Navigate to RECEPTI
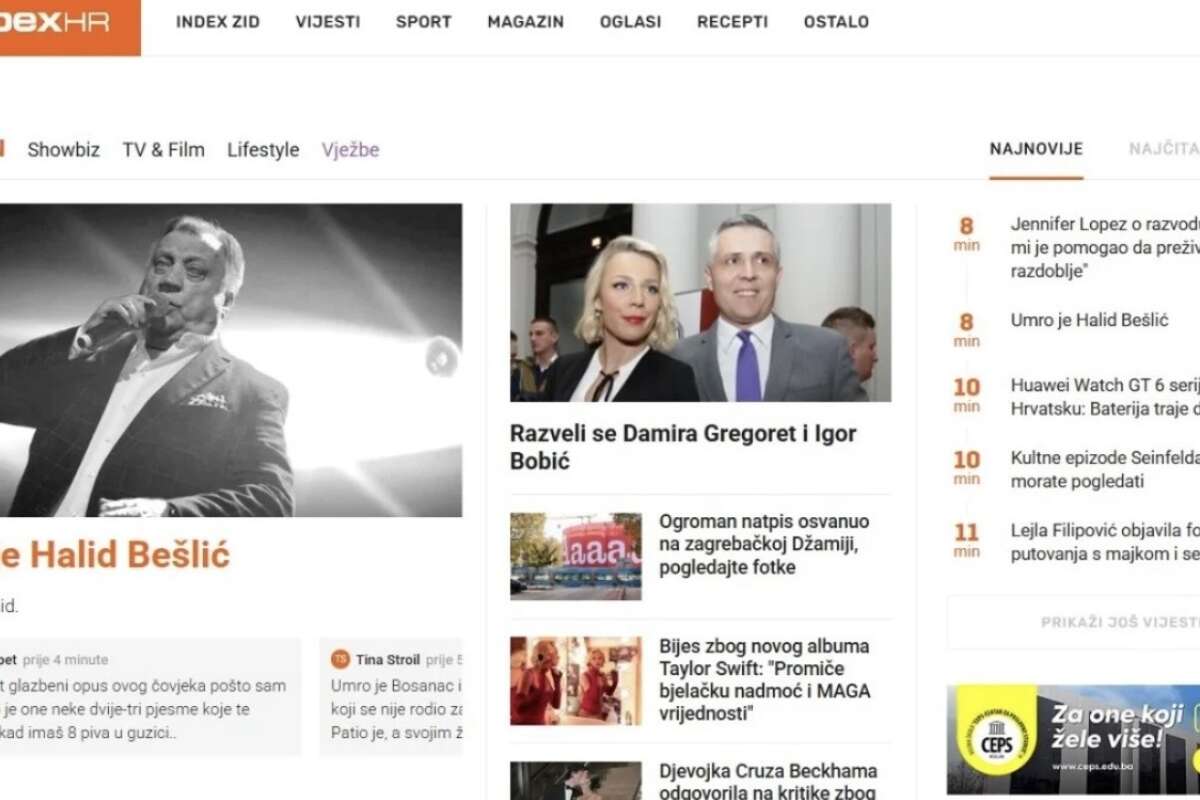 732,22
